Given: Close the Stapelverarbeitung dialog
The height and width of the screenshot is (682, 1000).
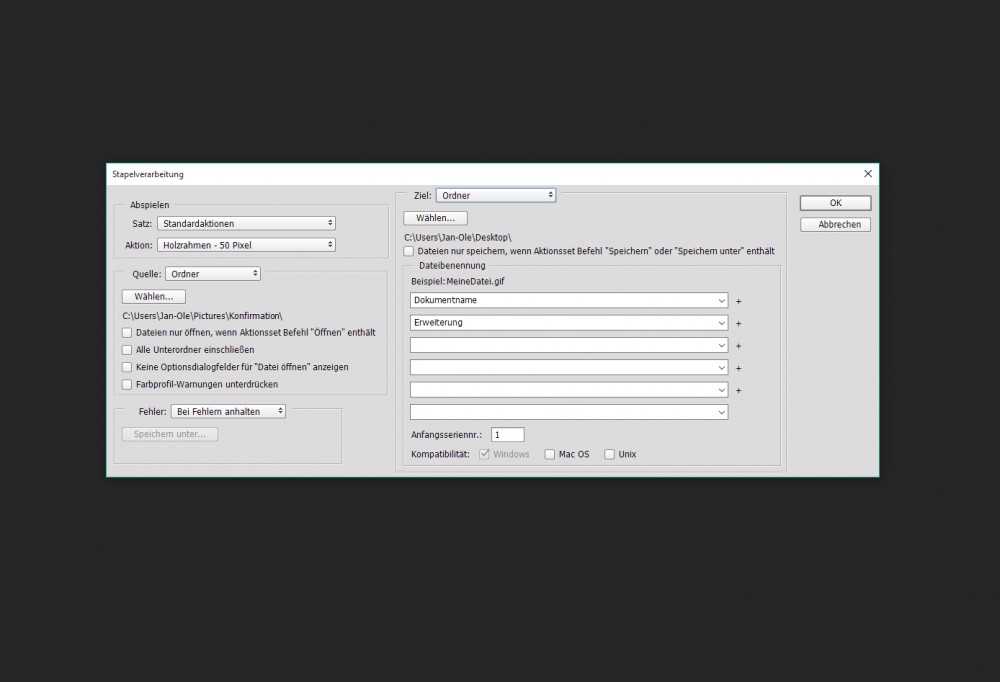Looking at the screenshot, I should pos(868,174).
